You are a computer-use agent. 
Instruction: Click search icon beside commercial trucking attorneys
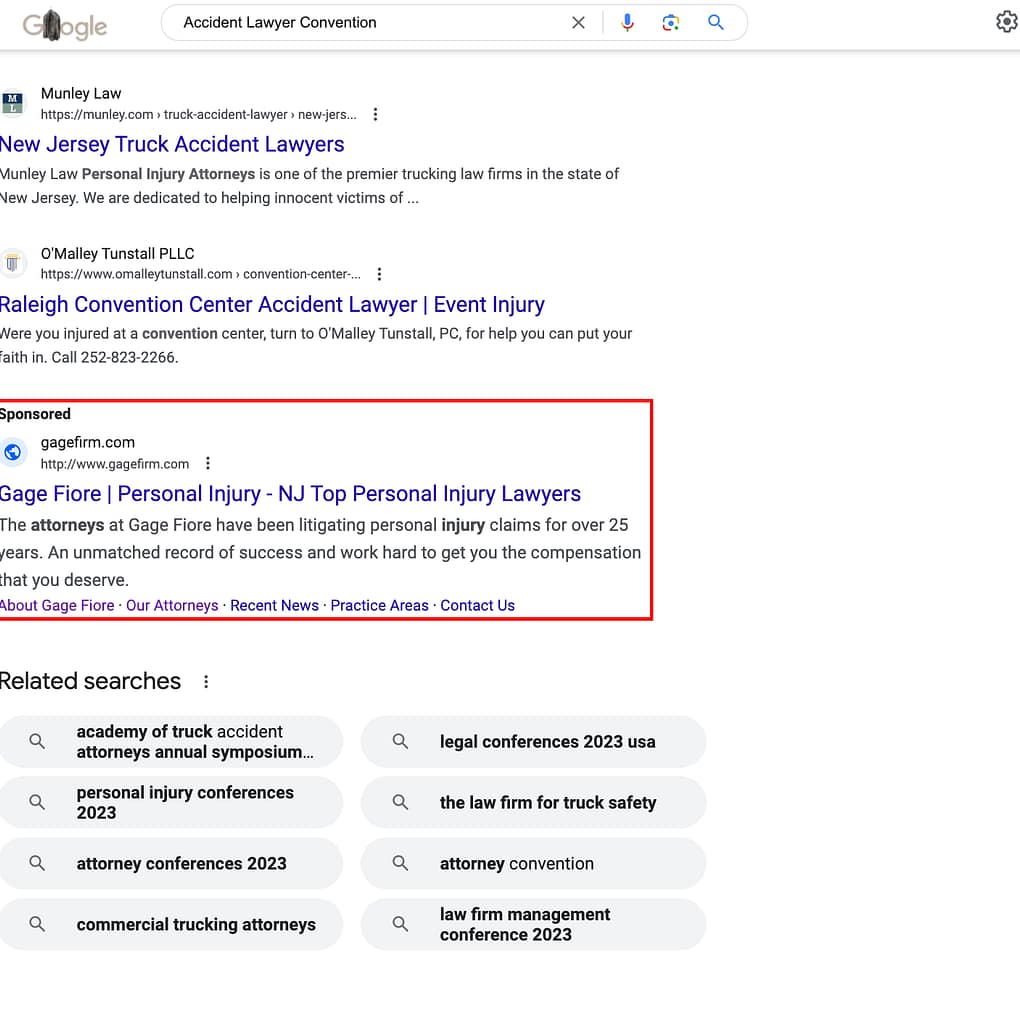[x=37, y=924]
